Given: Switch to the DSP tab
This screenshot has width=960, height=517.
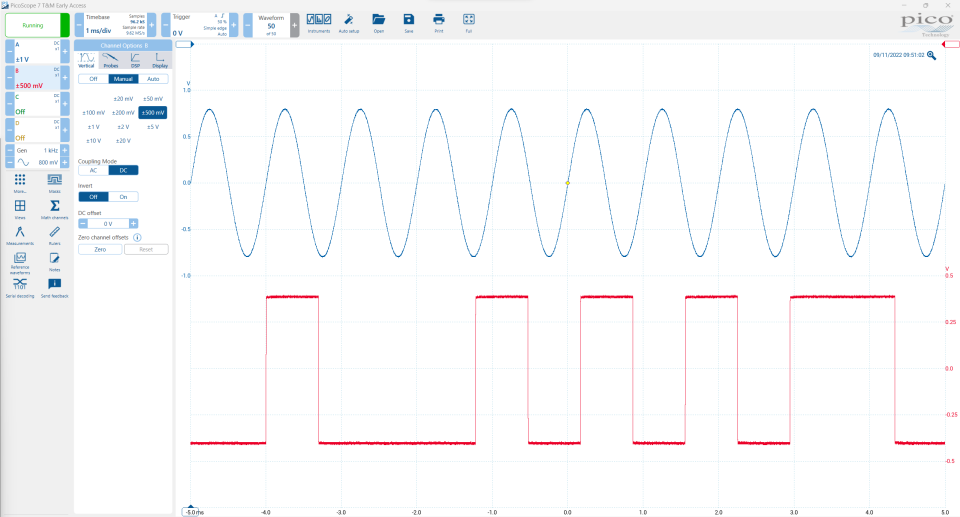Looking at the screenshot, I should pyautogui.click(x=135, y=60).
